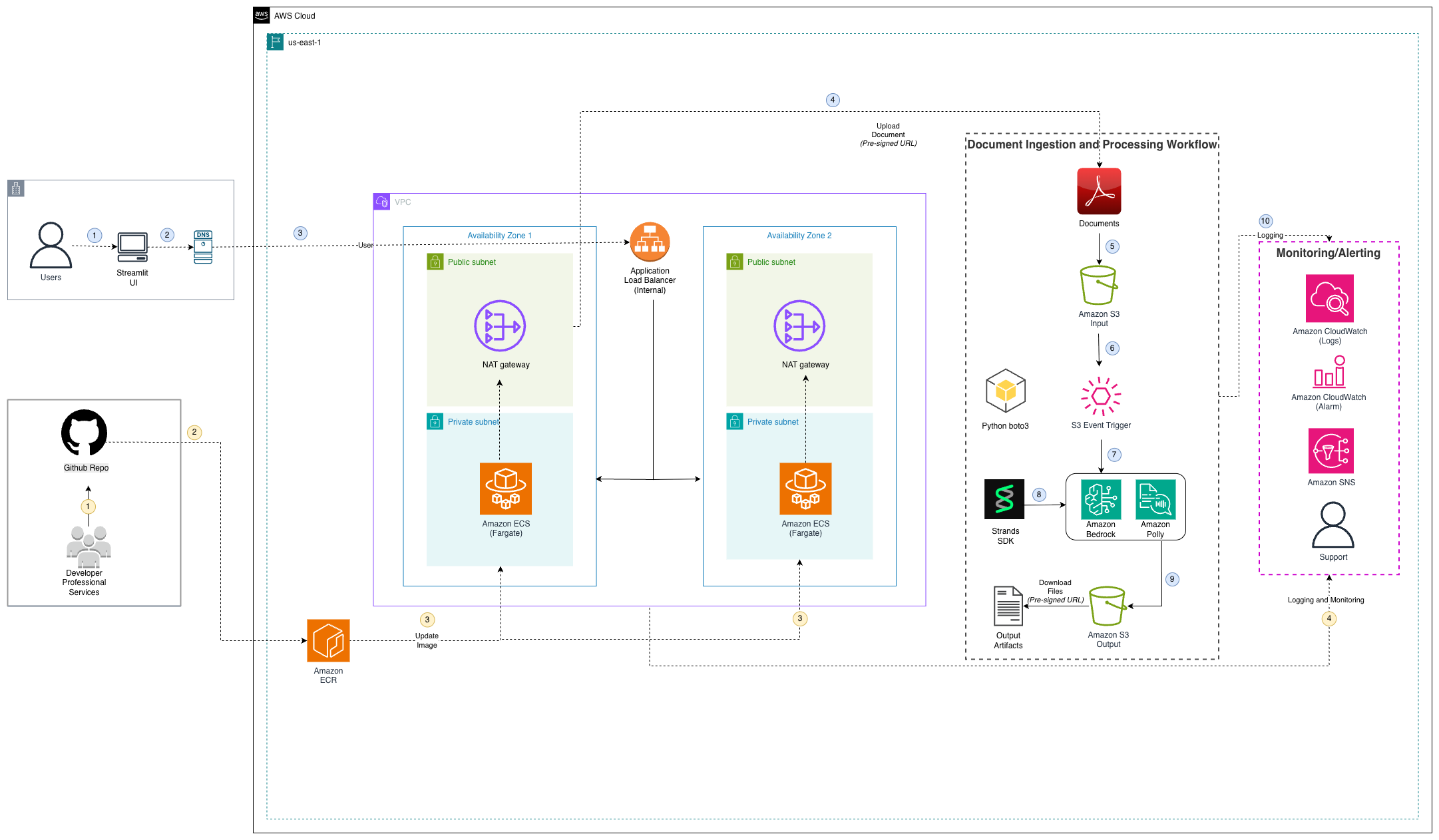Screen dimensions: 1439x840
Task: Click the Amazon S3 Input bucket icon
Action: tap(1099, 286)
